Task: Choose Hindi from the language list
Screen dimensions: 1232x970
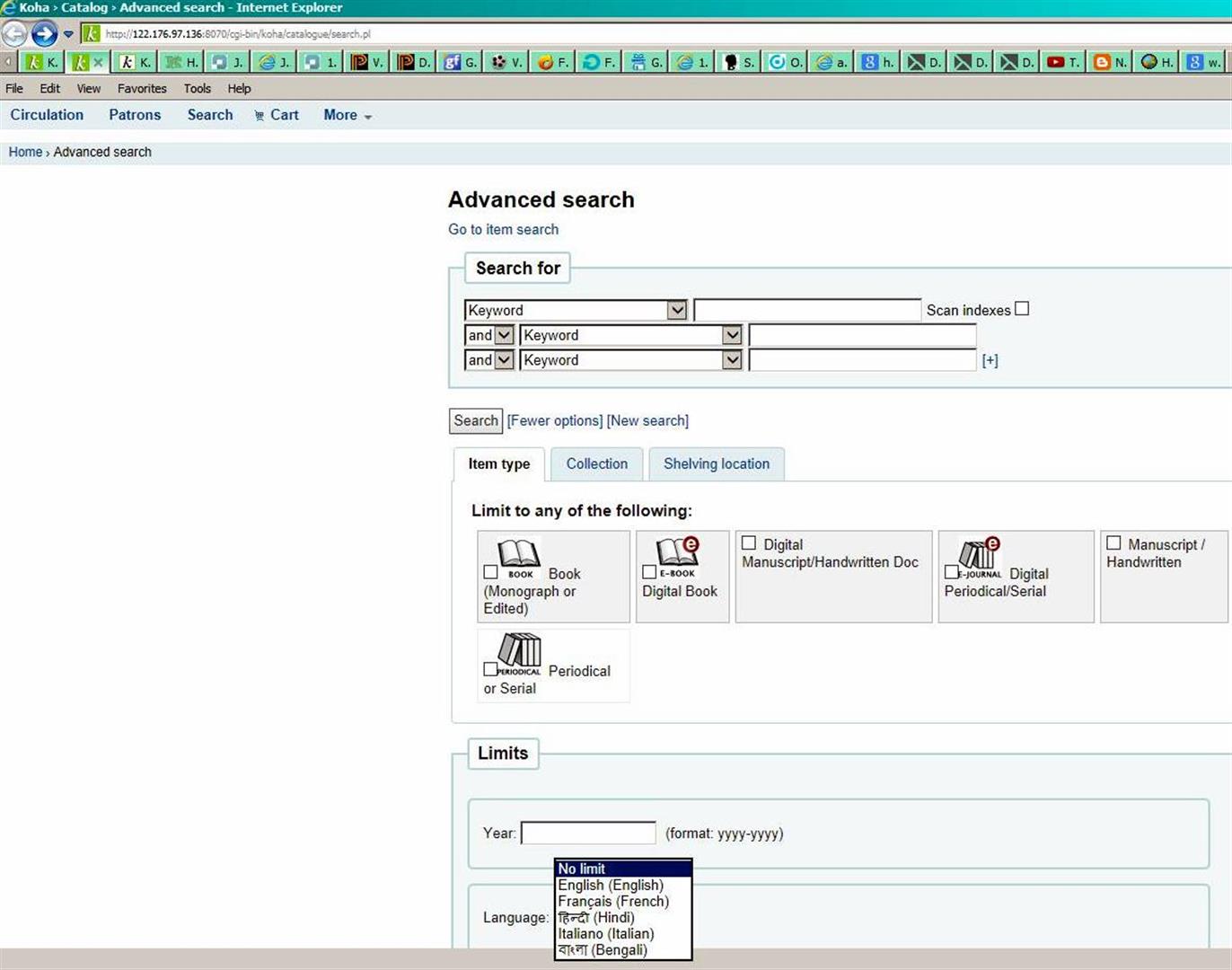Action: [623, 918]
